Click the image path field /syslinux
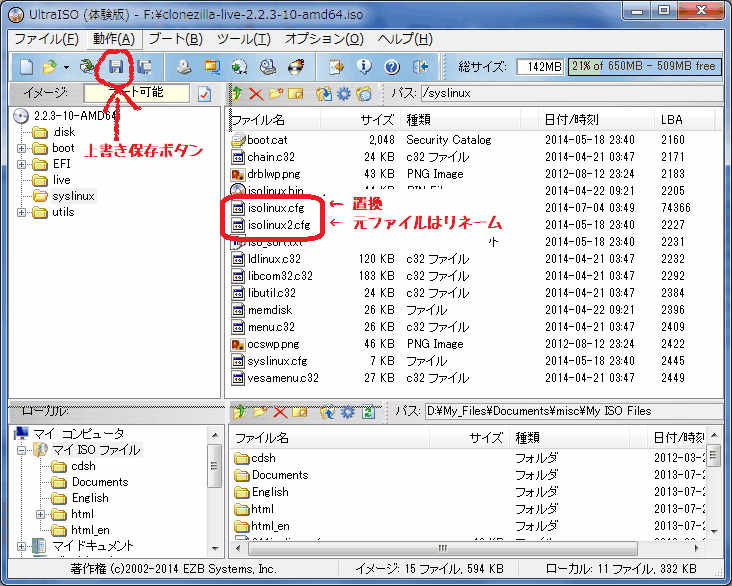The image size is (732, 586). point(571,93)
